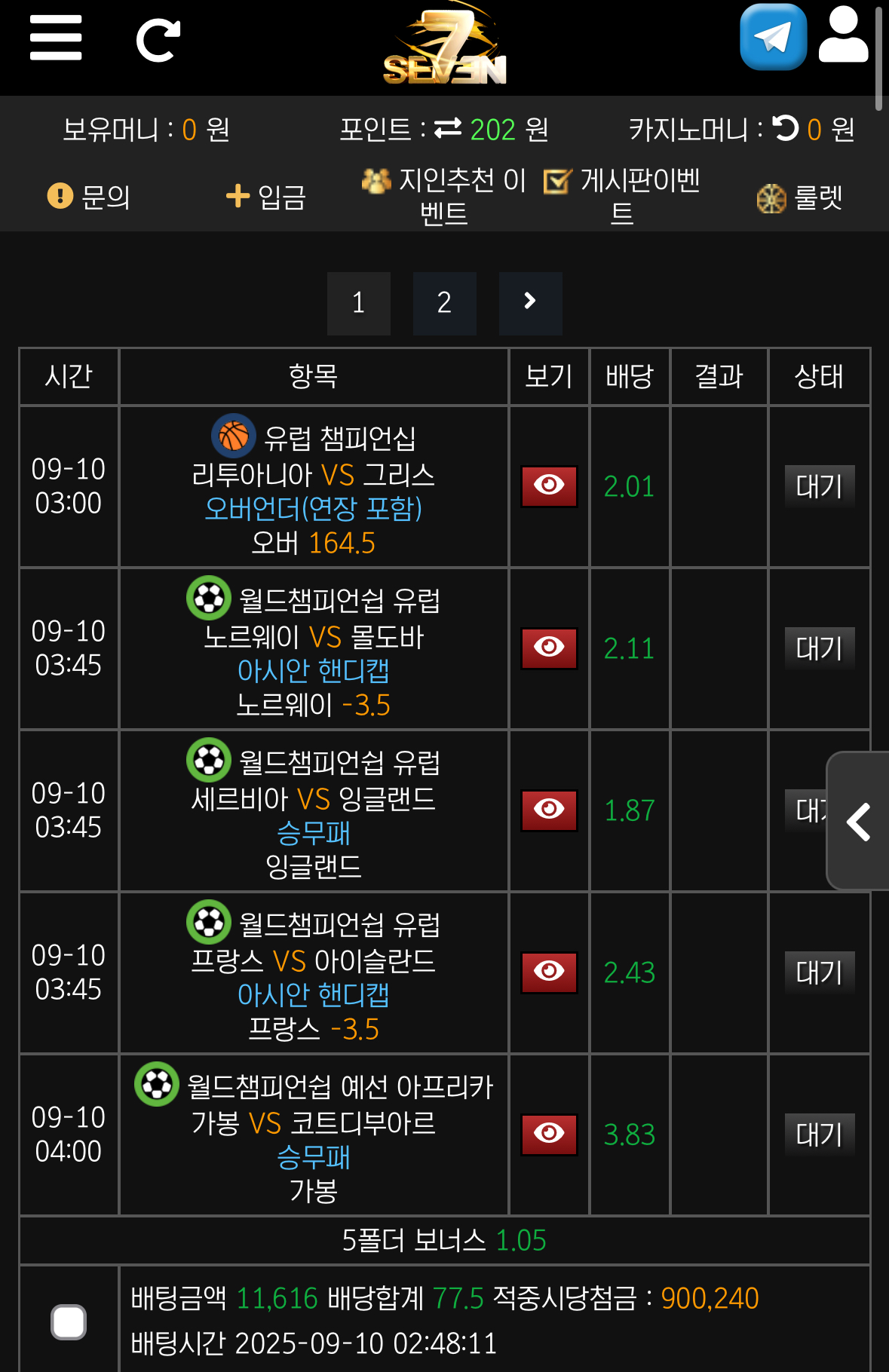
Task: Open the Telegram contact icon
Action: pyautogui.click(x=774, y=37)
